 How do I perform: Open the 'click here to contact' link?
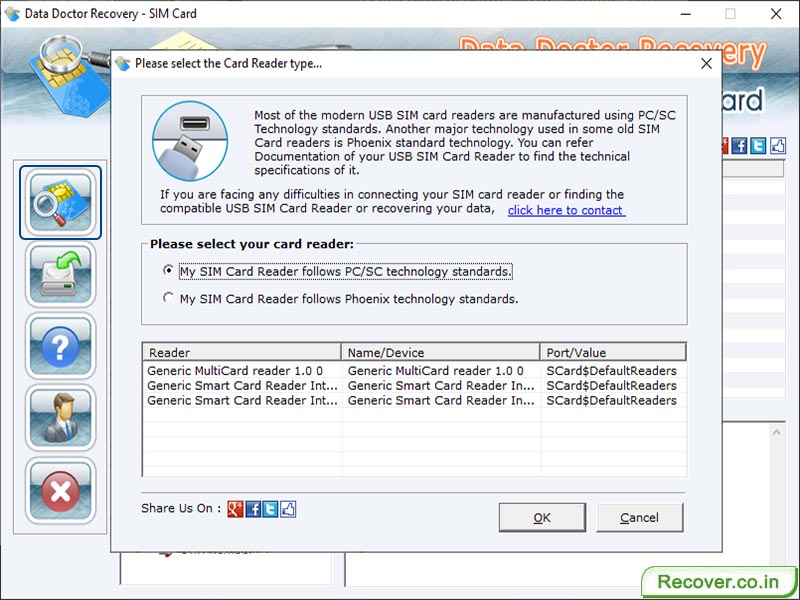(x=565, y=210)
